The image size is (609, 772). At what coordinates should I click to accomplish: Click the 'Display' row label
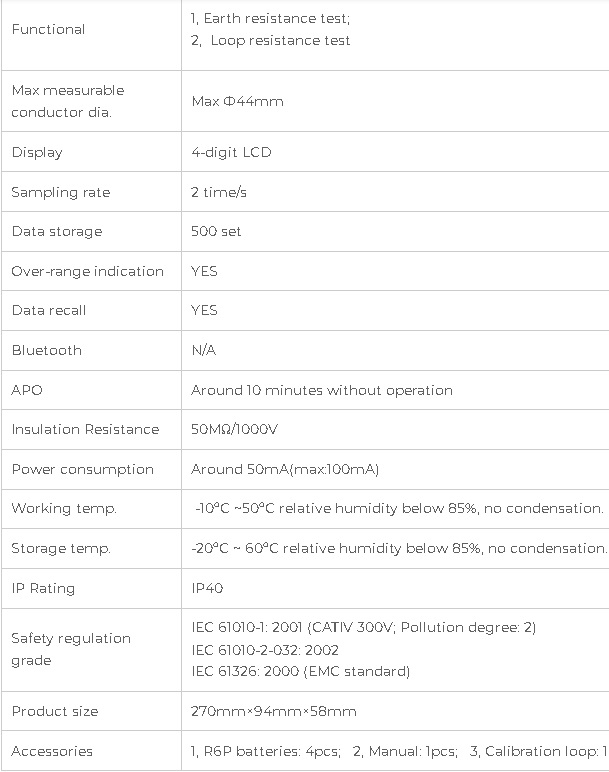click(x=37, y=152)
